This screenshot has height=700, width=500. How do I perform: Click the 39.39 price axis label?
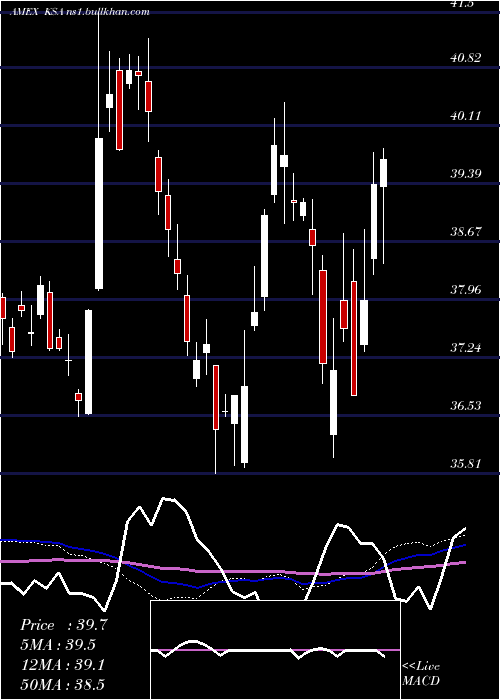click(466, 174)
